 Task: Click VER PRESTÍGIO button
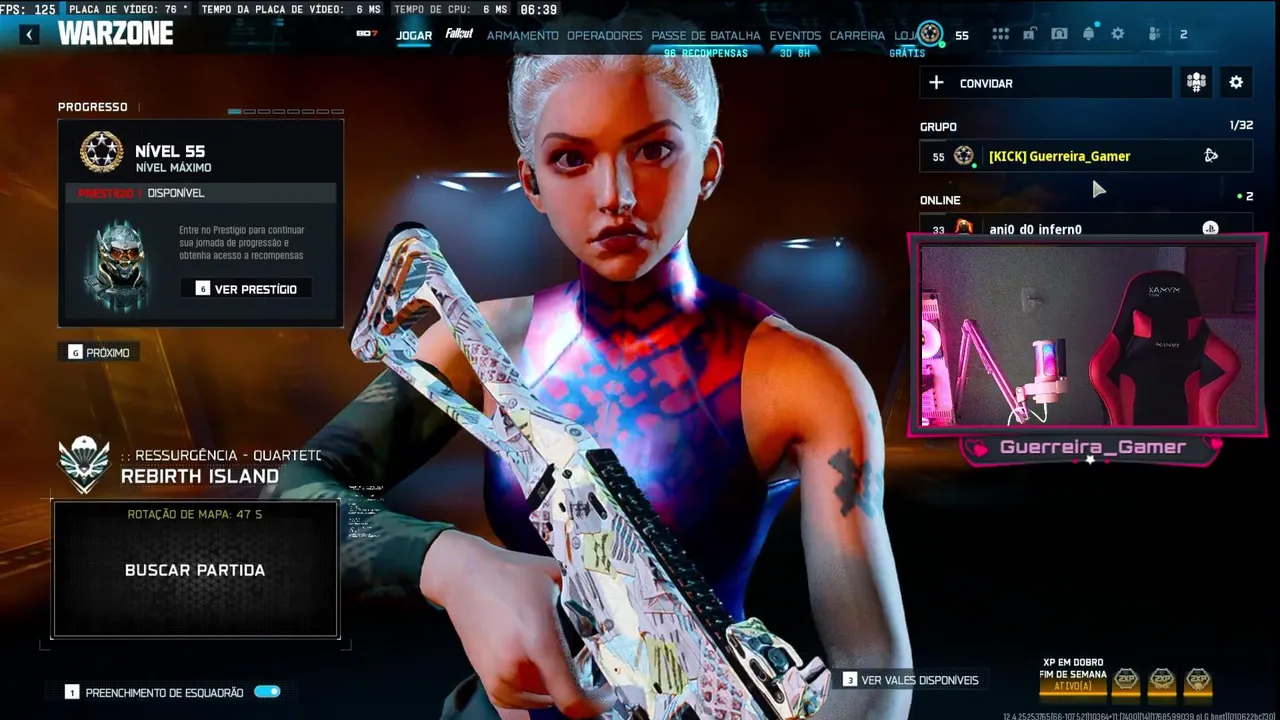[246, 288]
